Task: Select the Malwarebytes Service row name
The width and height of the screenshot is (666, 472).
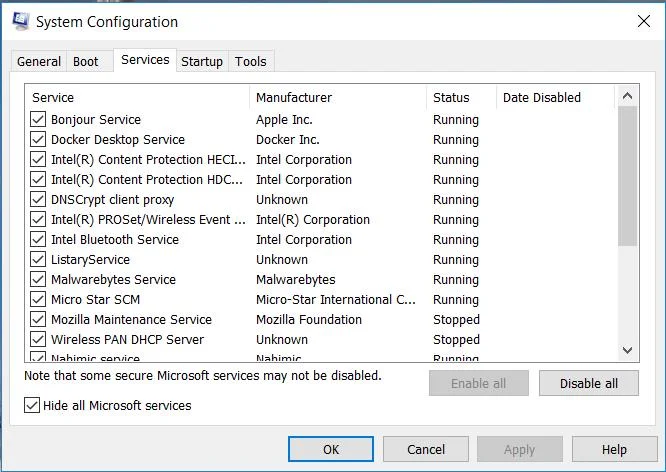Action: tap(113, 280)
